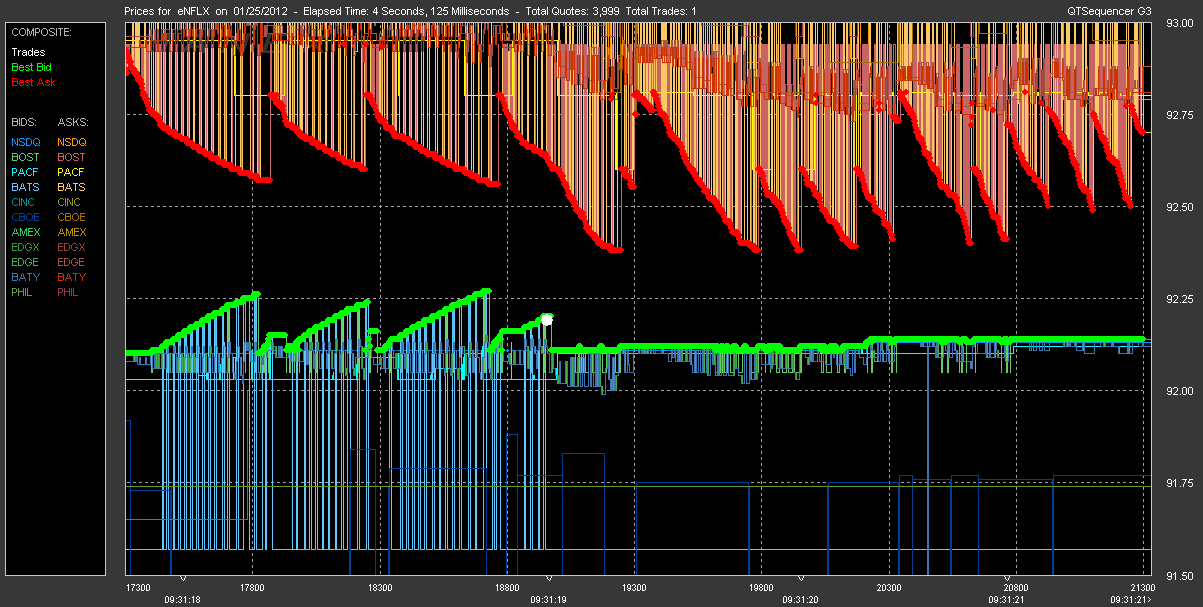
Task: Click PHIL in the BIDS column
Action: click(x=23, y=292)
